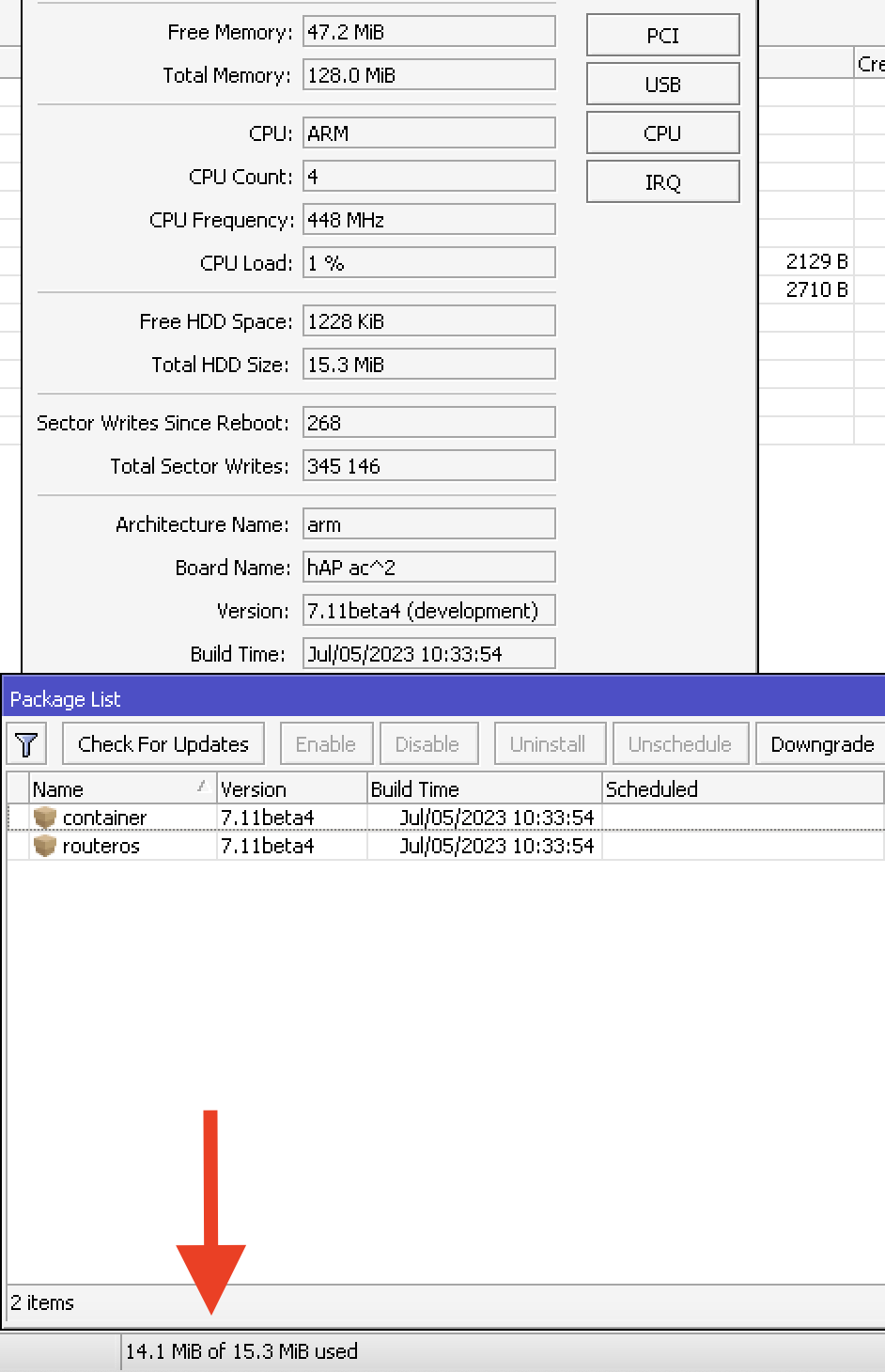Click the Board Name field
Viewport: 885px width, 1372px height.
point(429,567)
